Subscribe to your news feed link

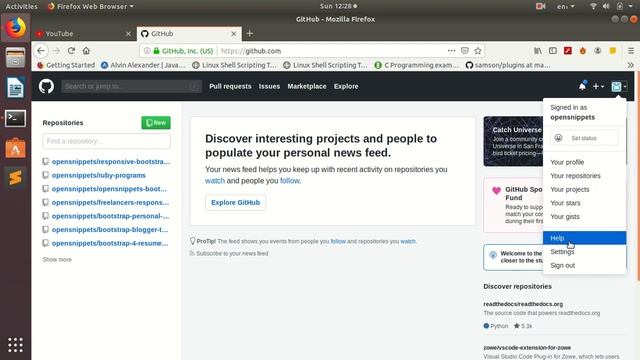232,253
